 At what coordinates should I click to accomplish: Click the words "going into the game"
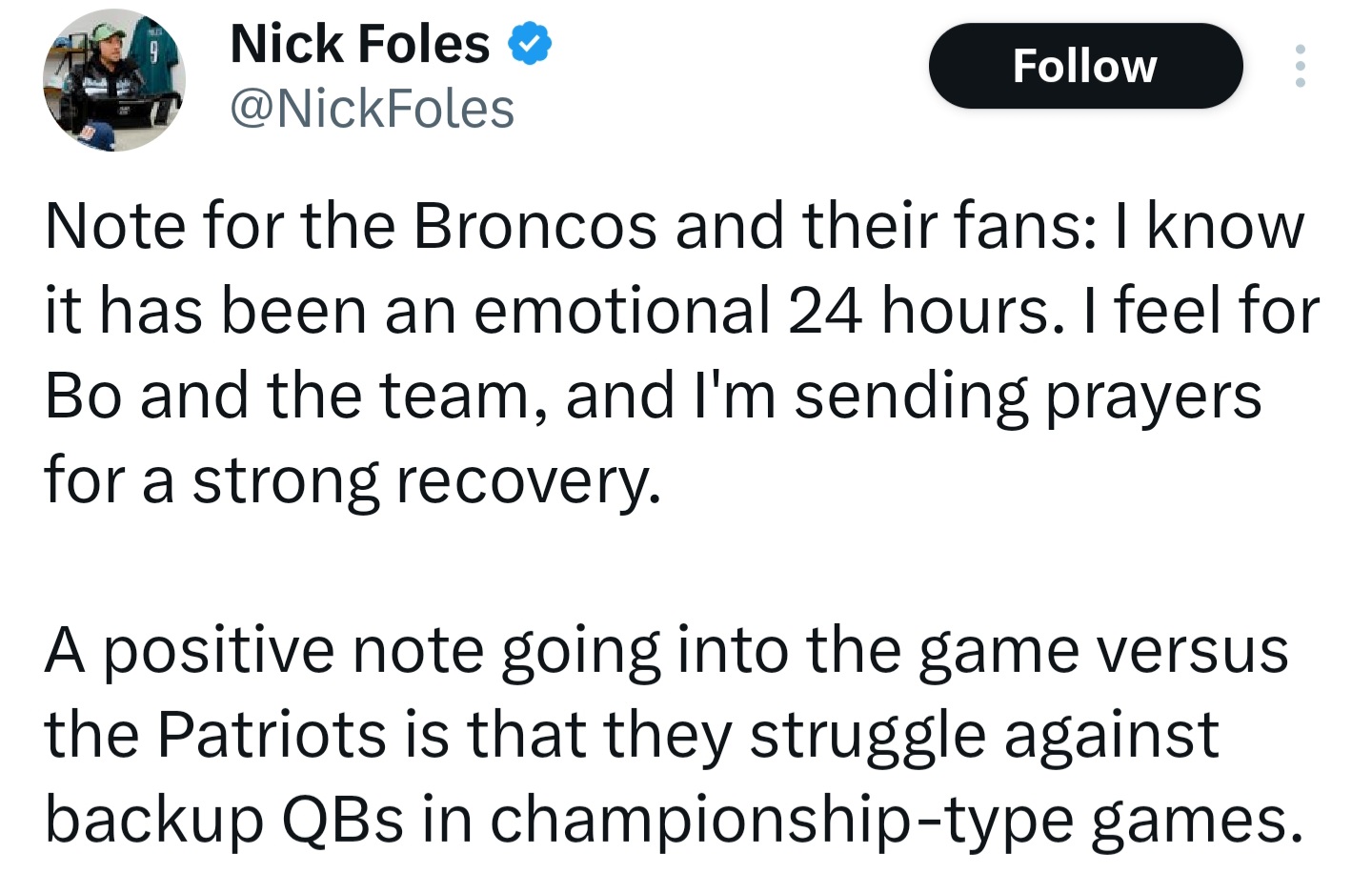(793, 650)
